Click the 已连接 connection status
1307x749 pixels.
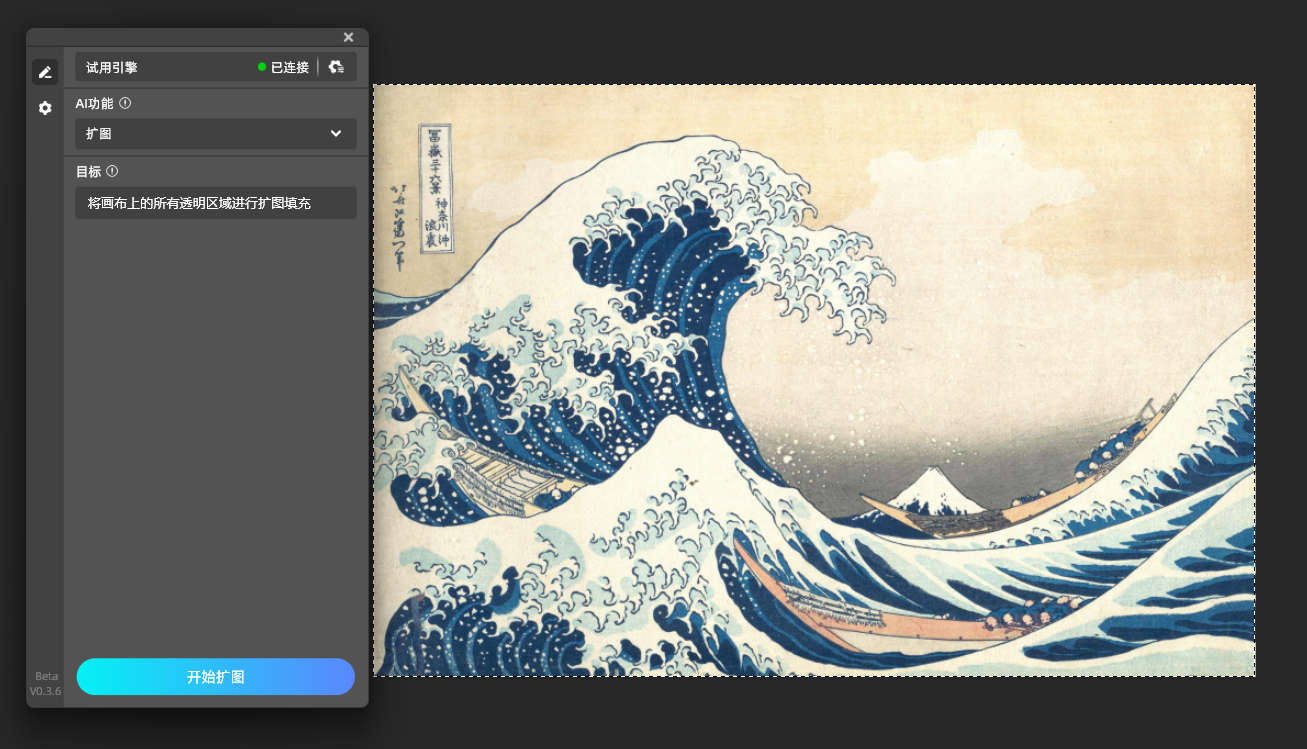(290, 68)
